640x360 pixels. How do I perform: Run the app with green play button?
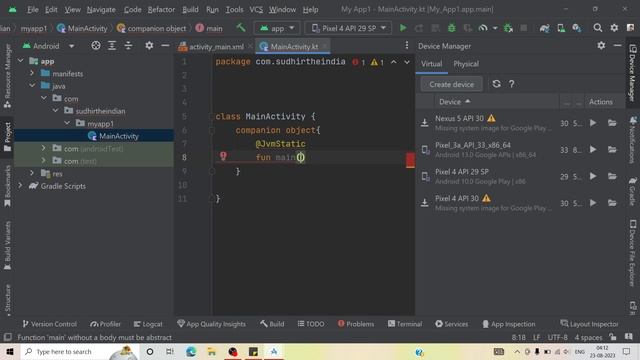[x=403, y=28]
